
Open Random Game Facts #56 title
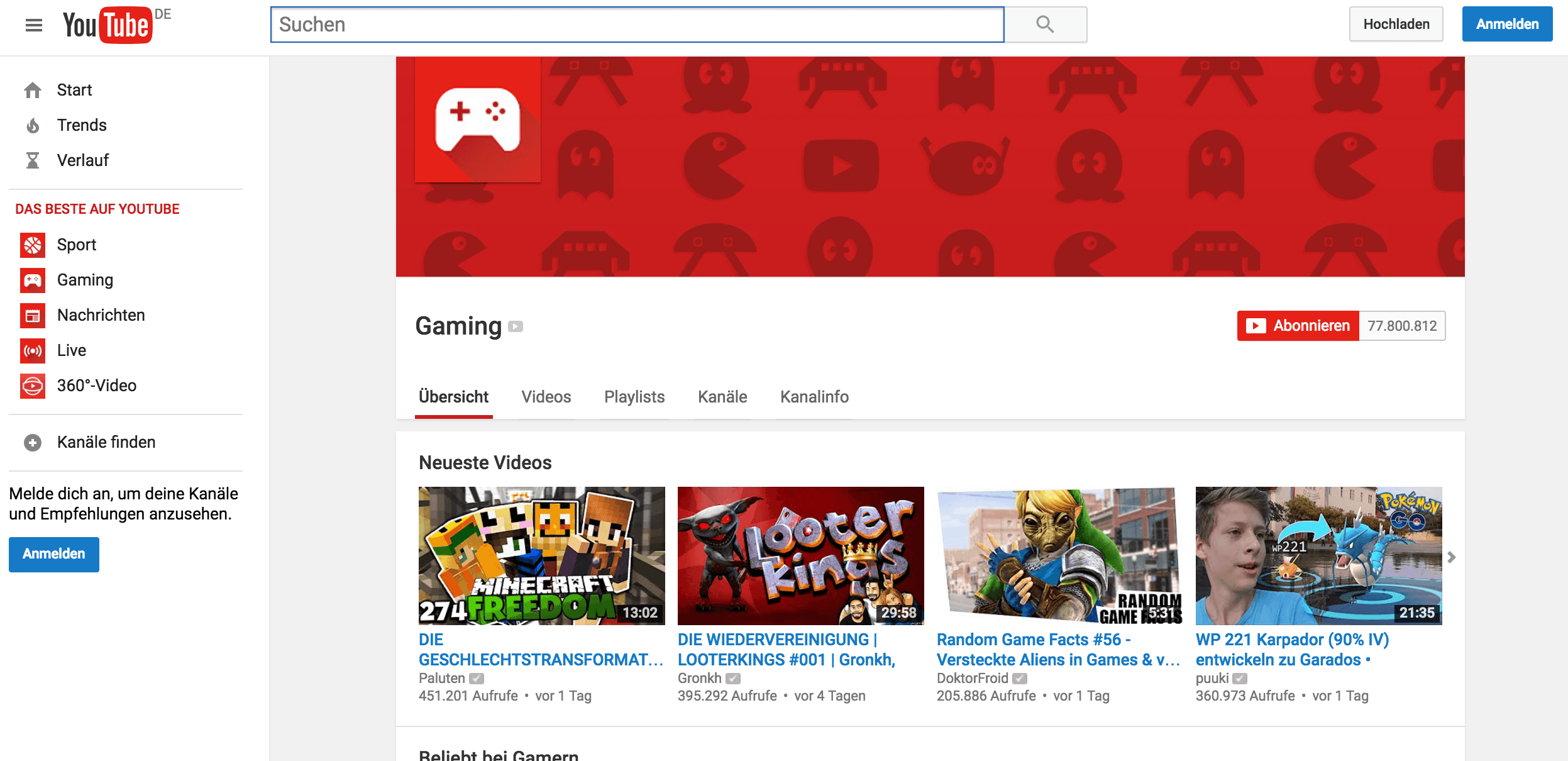click(1058, 650)
